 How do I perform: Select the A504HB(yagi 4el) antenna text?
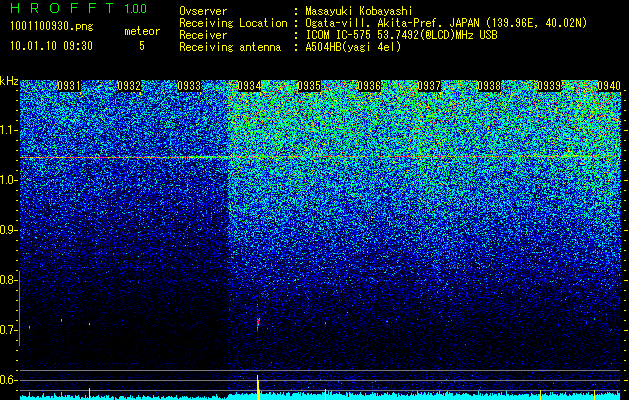353,47
